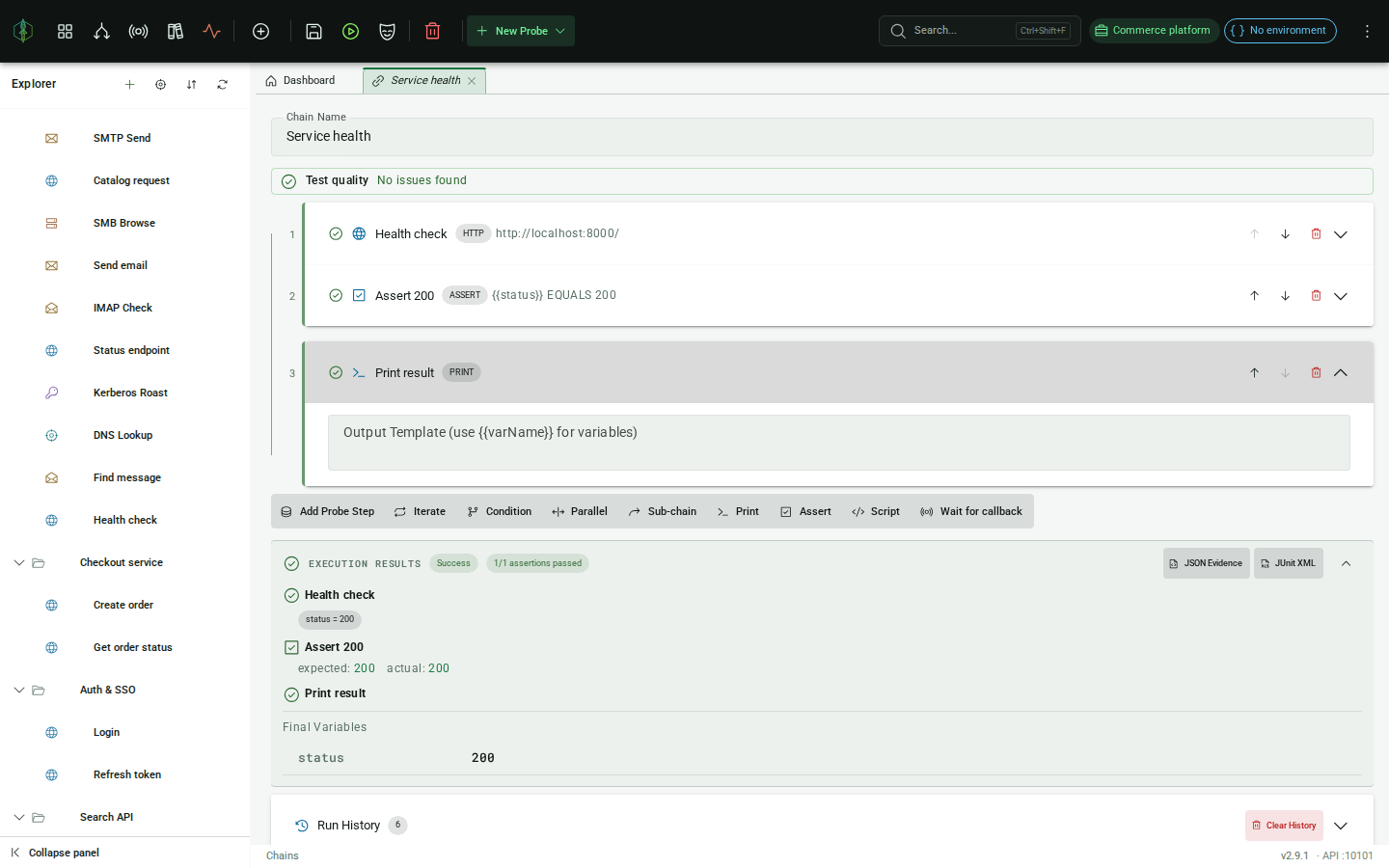Add a Wait for callback step
Image resolution: width=1389 pixels, height=868 pixels.
[x=971, y=511]
